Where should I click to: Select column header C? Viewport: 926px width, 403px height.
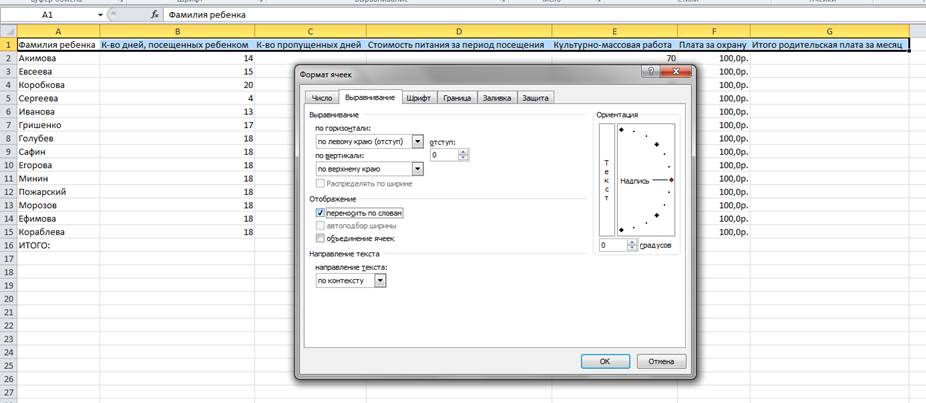pos(311,31)
